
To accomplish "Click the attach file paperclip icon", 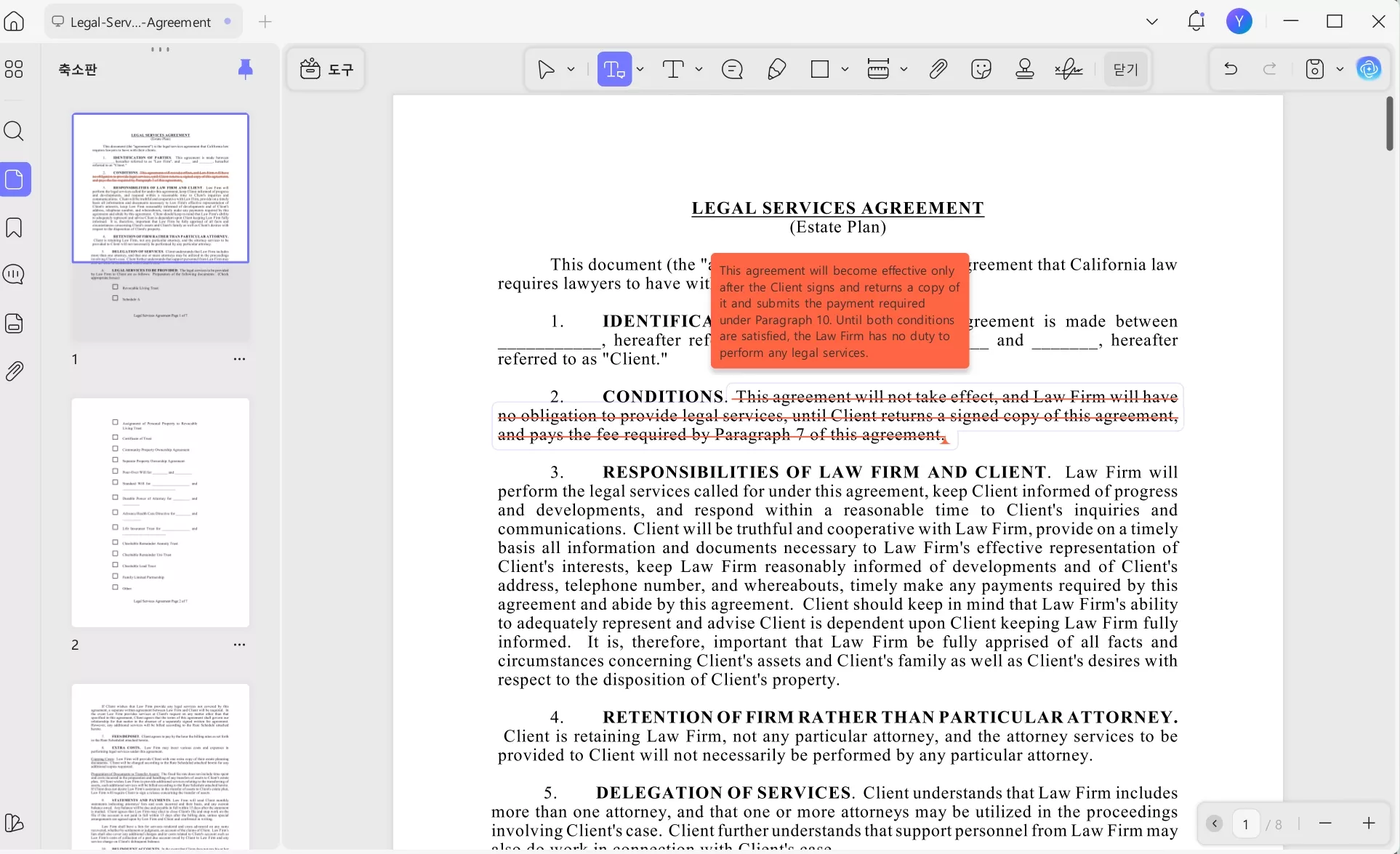I will 938,69.
